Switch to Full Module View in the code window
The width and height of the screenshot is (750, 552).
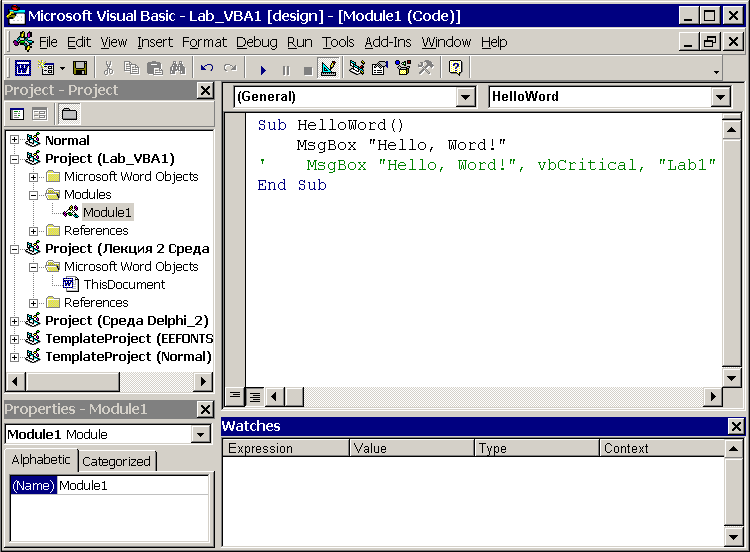click(x=255, y=397)
